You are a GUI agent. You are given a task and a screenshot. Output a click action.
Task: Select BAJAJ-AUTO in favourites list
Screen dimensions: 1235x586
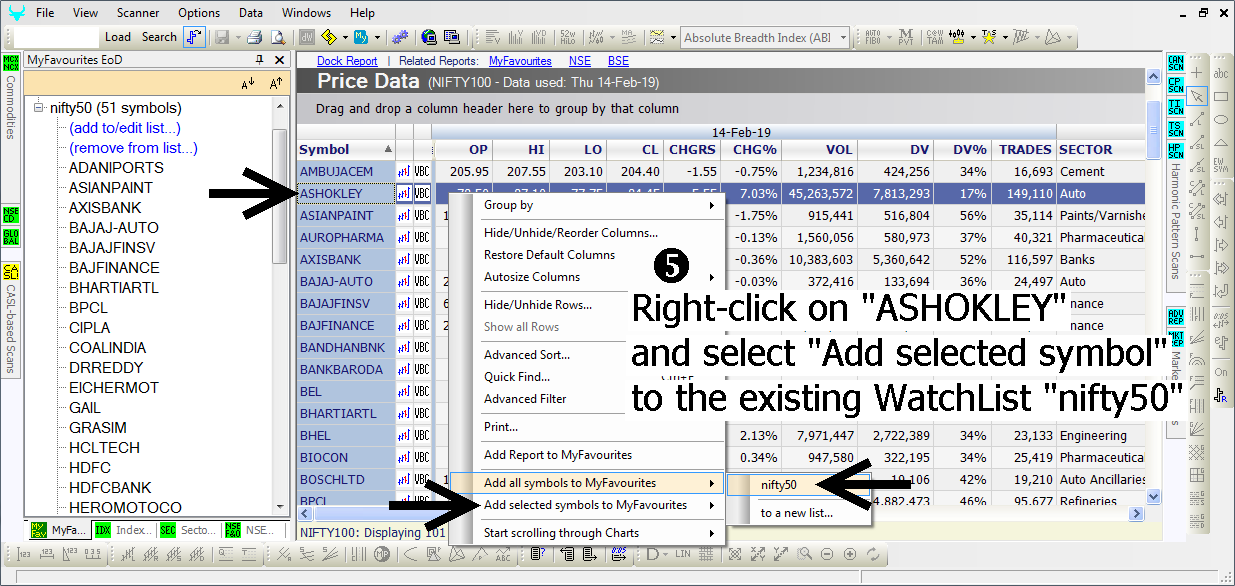pyautogui.click(x=113, y=228)
